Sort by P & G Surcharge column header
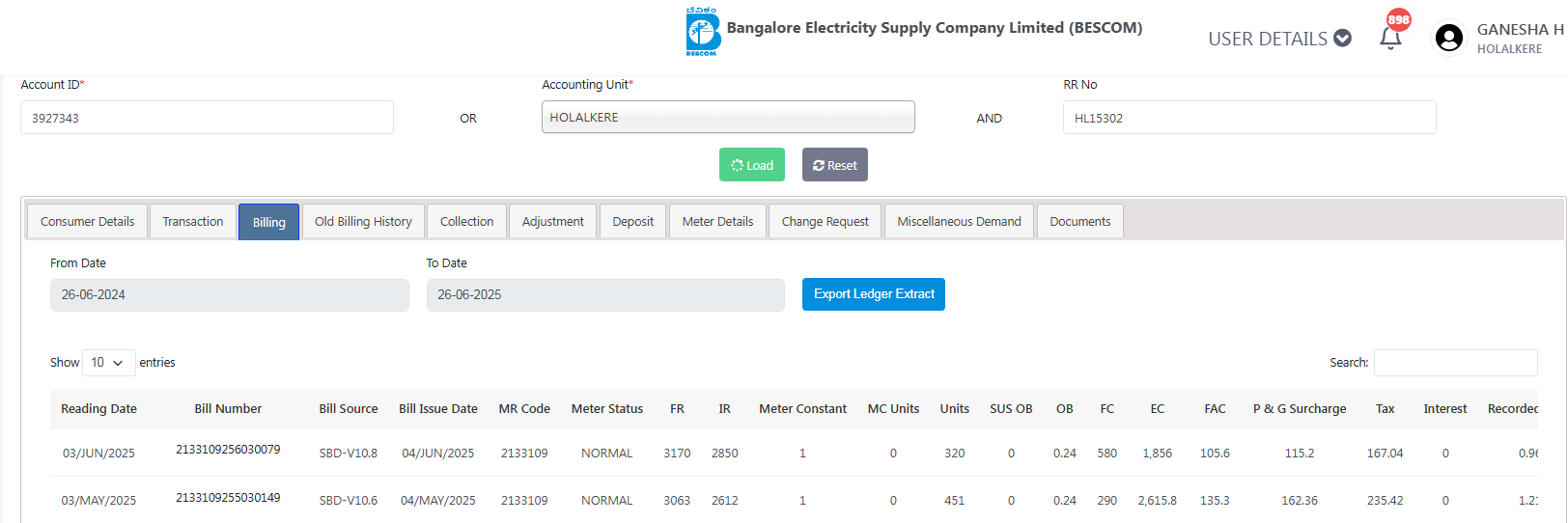 click(1300, 409)
